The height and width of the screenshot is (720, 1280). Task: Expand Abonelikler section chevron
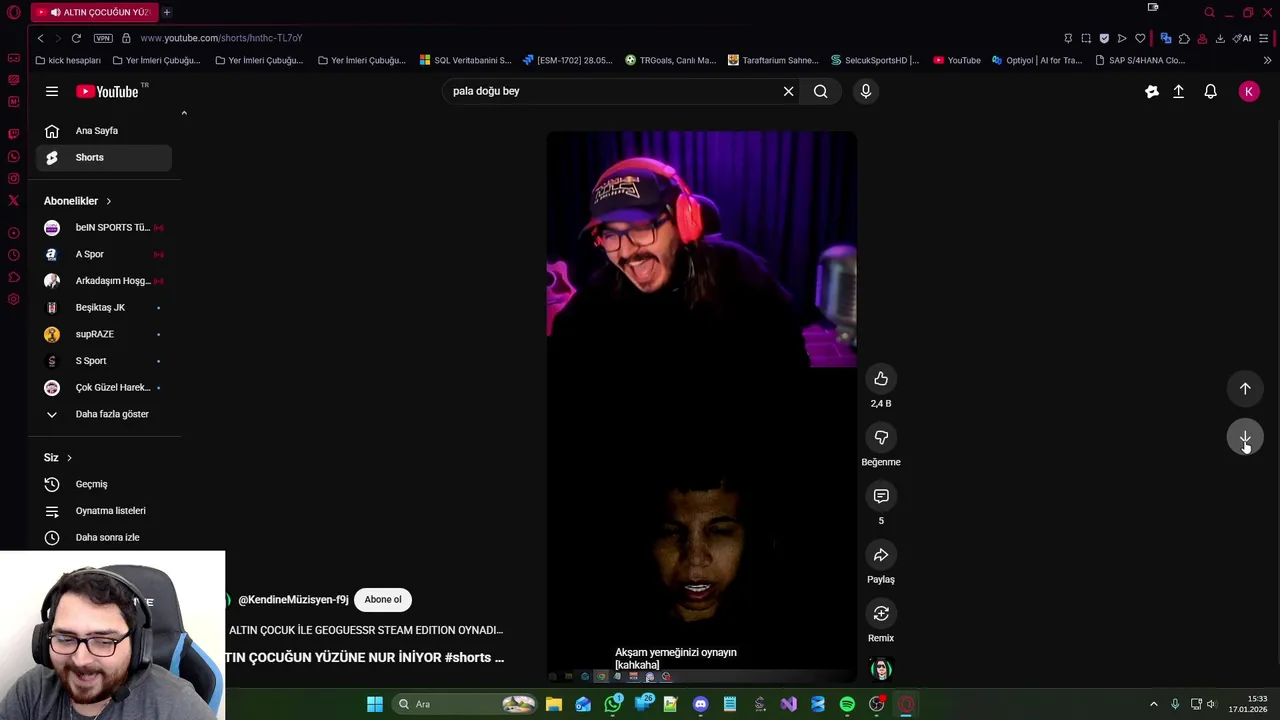(109, 201)
